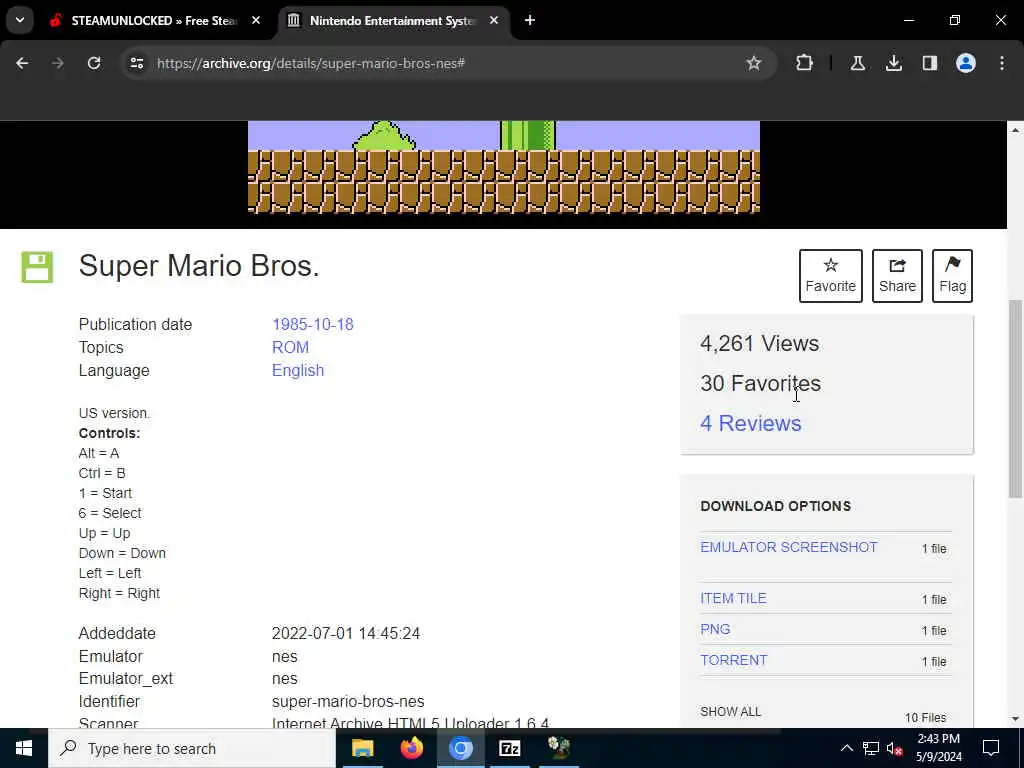Click the 4,261 Views text
The height and width of the screenshot is (768, 1024).
(x=760, y=344)
